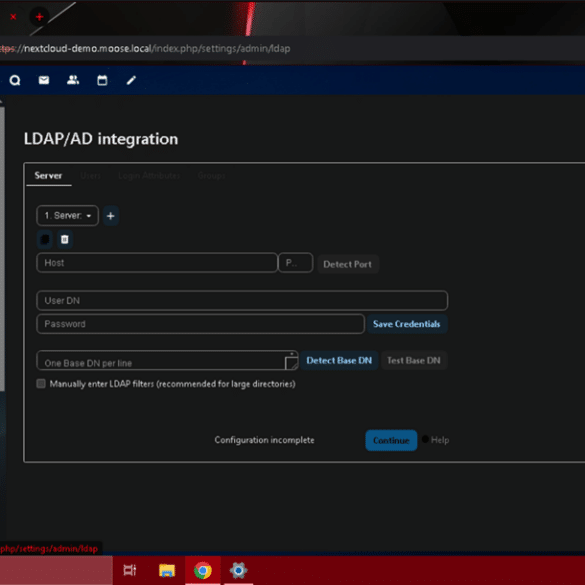This screenshot has width=585, height=585.
Task: Click the page vertical scrollbar
Action: click(2, 249)
